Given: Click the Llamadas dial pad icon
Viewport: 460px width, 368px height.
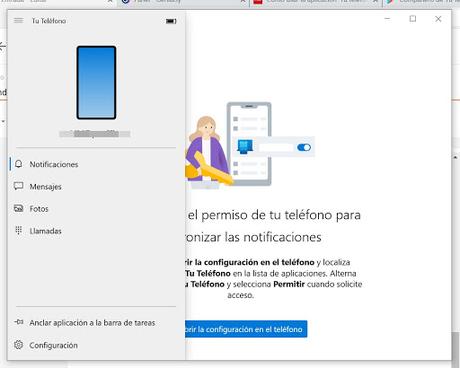Looking at the screenshot, I should point(19,230).
